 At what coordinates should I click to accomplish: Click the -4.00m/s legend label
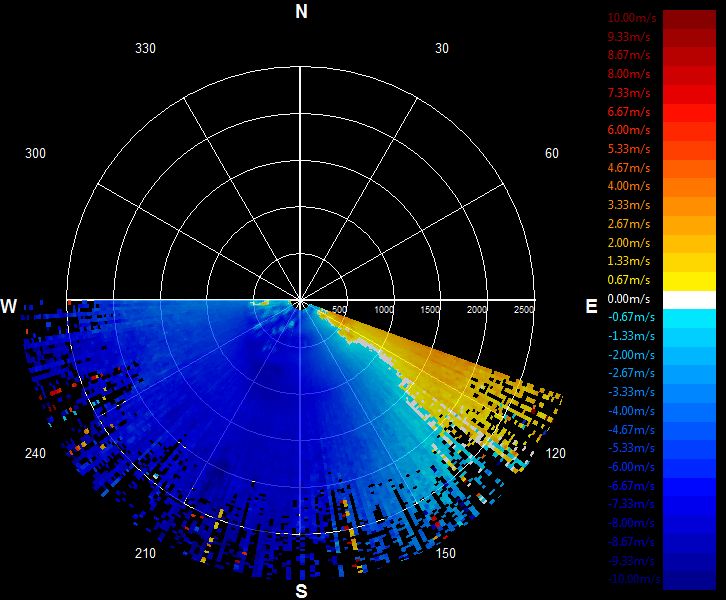click(x=631, y=411)
